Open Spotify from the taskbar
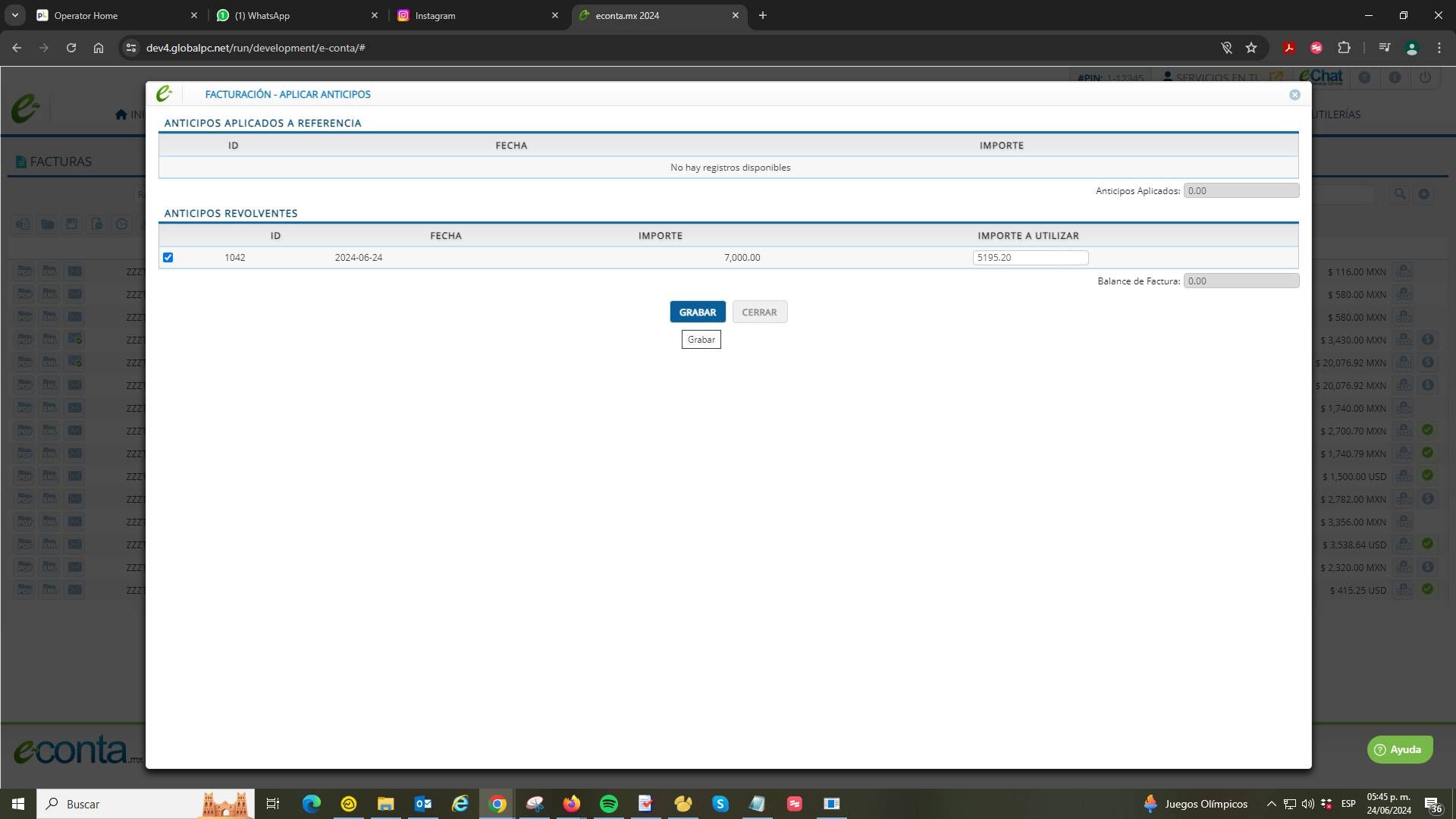This screenshot has width=1456, height=819. tap(608, 804)
